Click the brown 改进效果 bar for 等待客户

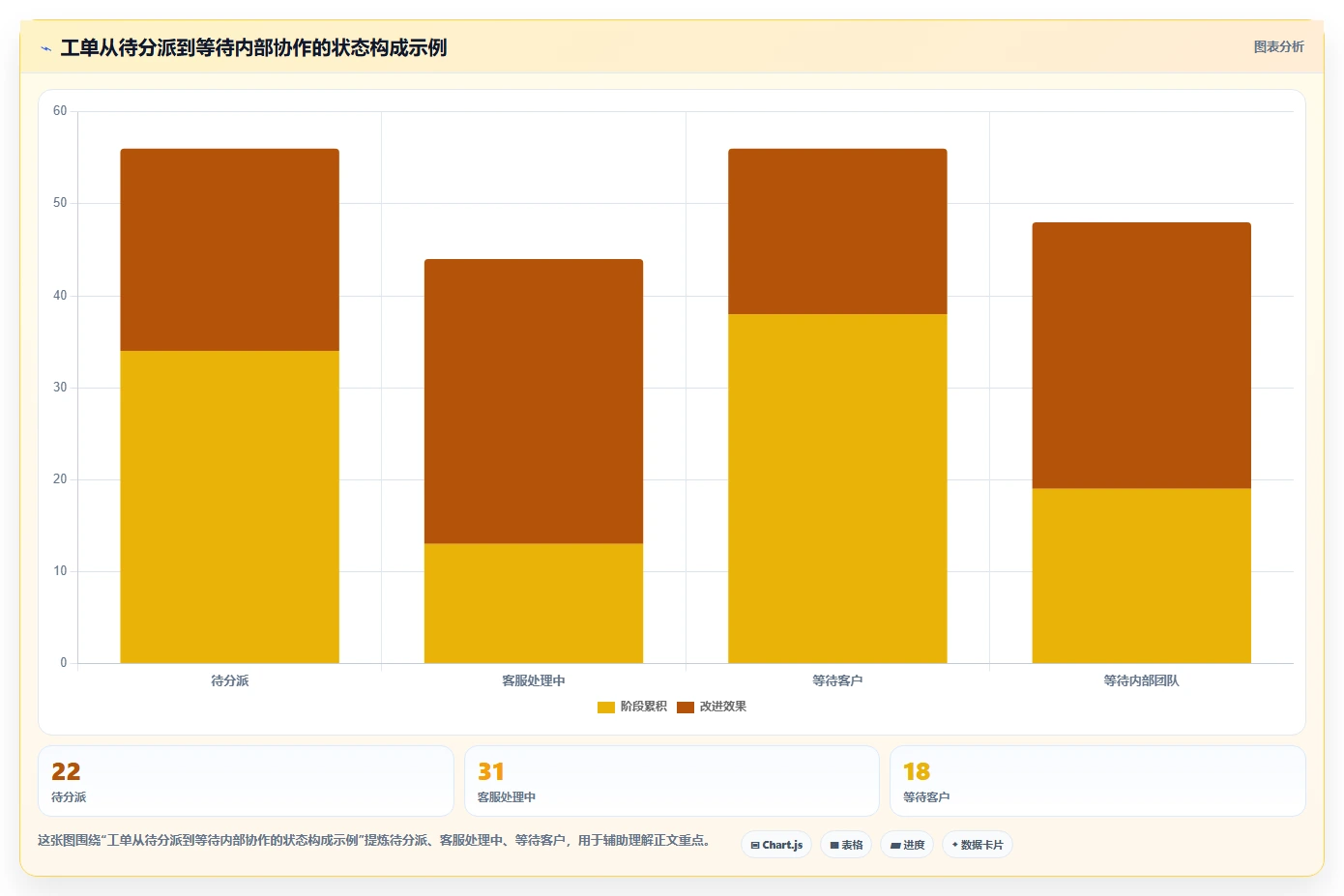click(x=837, y=231)
